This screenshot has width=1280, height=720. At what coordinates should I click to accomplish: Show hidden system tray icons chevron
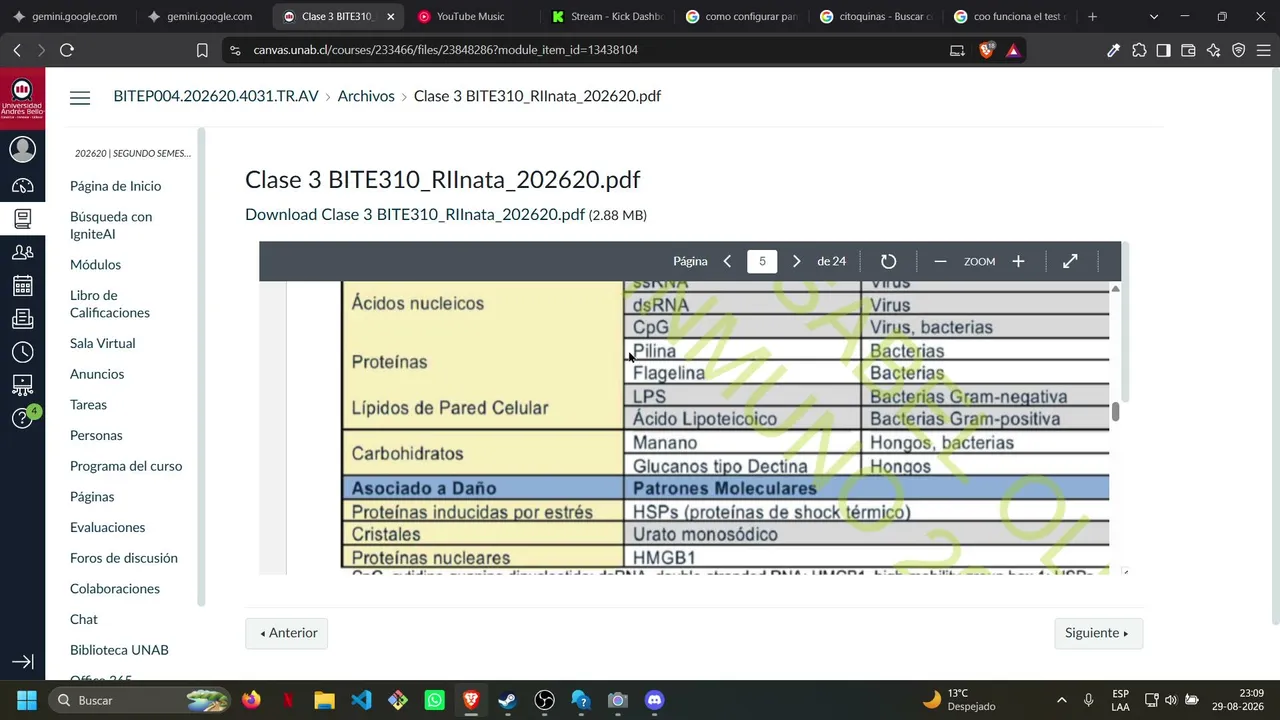(x=1061, y=700)
